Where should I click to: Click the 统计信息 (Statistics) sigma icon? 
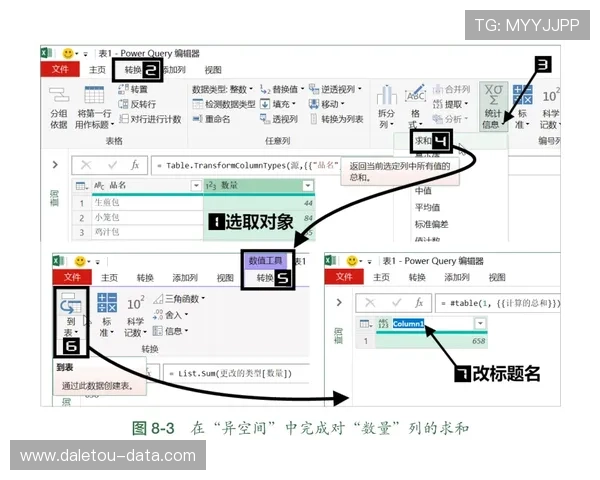coord(494,95)
